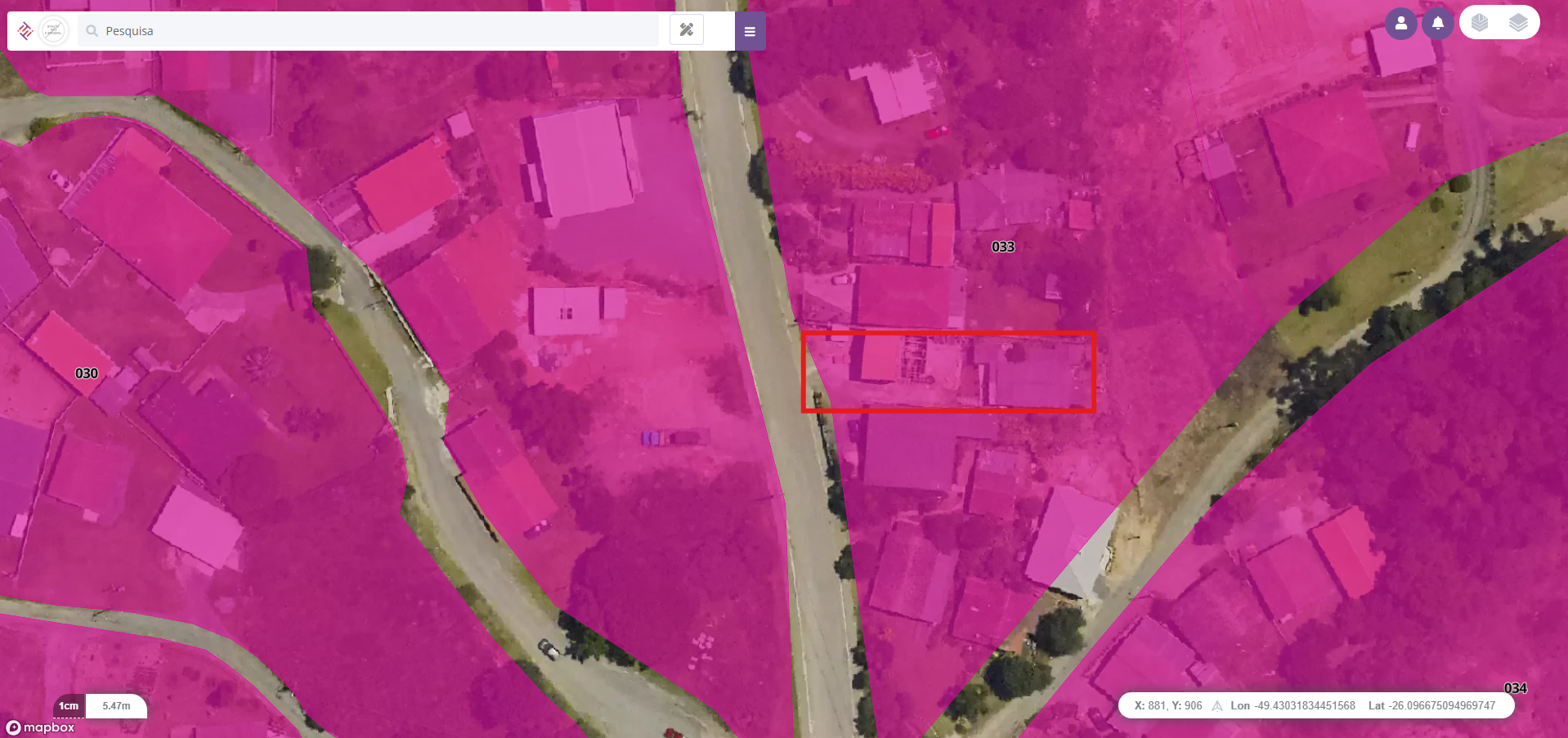Click the Lat coordinate readout
The height and width of the screenshot is (738, 1568).
pos(1431,706)
